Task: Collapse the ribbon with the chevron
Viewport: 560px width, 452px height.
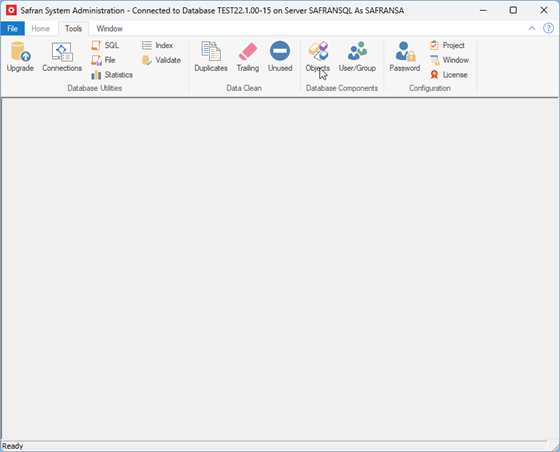Action: coord(531,29)
